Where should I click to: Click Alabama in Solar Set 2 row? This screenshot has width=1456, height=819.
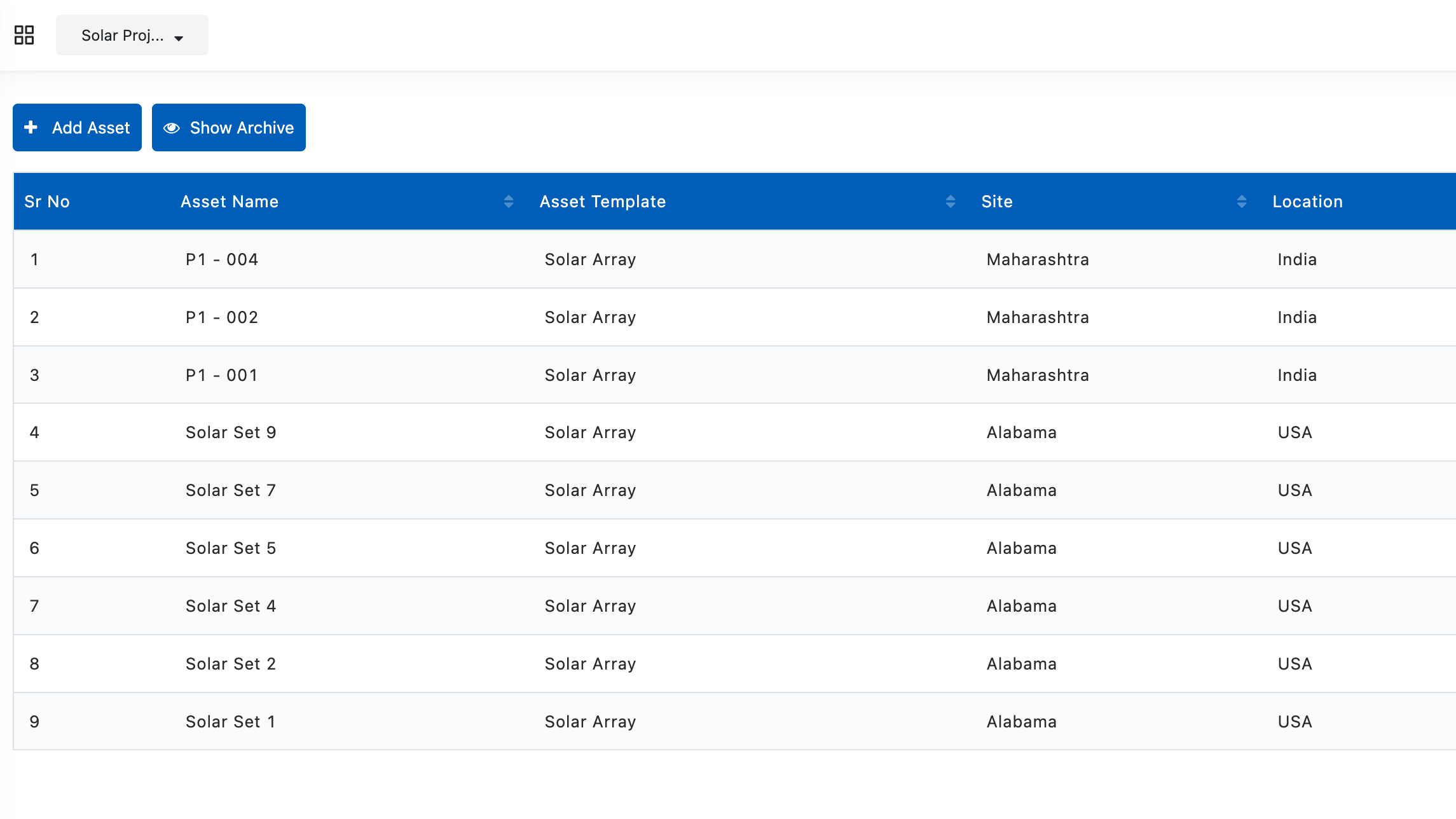pos(1022,664)
